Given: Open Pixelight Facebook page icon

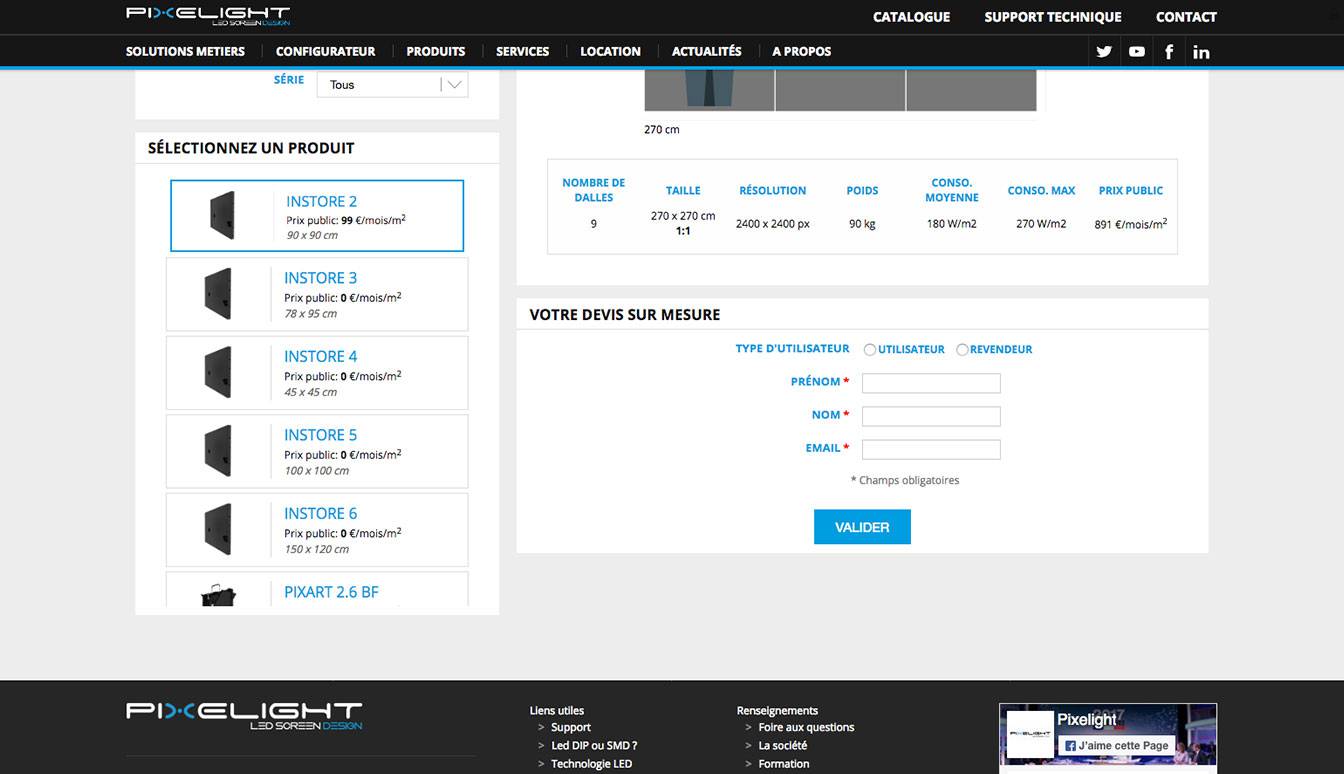Looking at the screenshot, I should coord(1169,51).
